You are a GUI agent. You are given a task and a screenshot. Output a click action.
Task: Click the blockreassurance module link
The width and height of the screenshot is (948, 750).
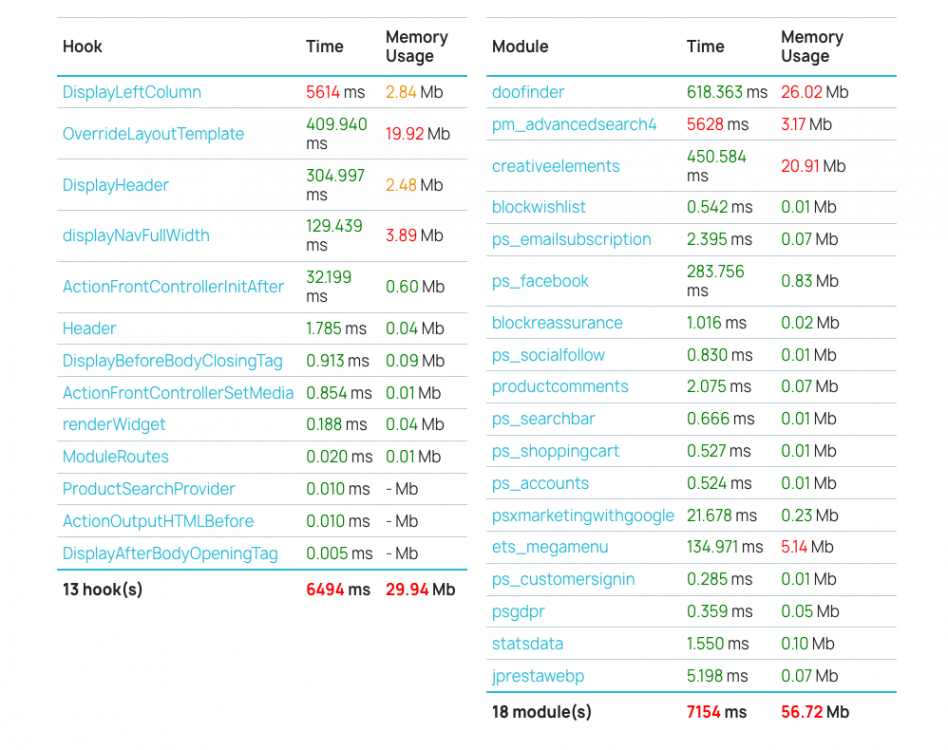point(557,323)
